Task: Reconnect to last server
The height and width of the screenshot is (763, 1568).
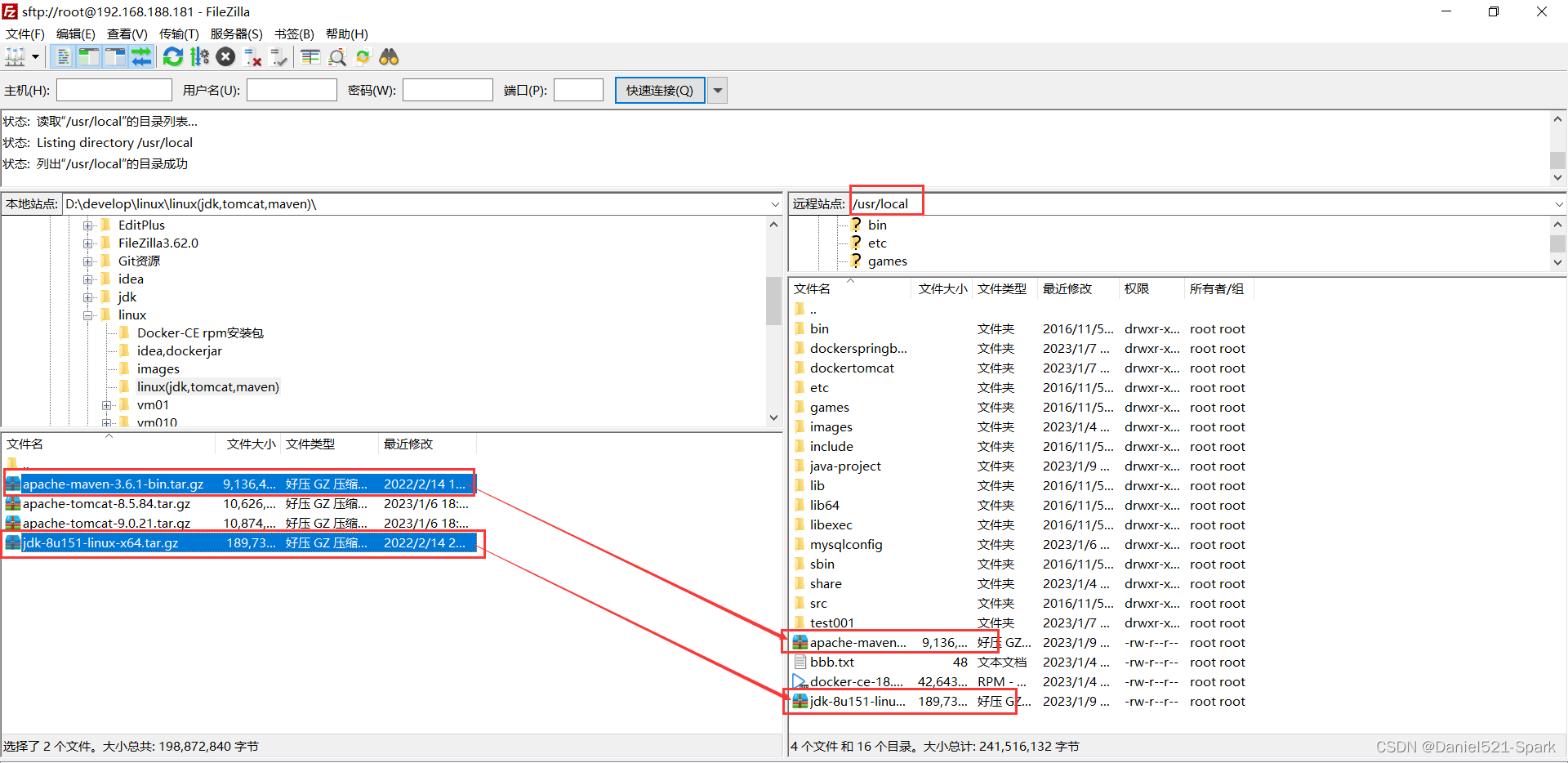Action: tap(279, 57)
